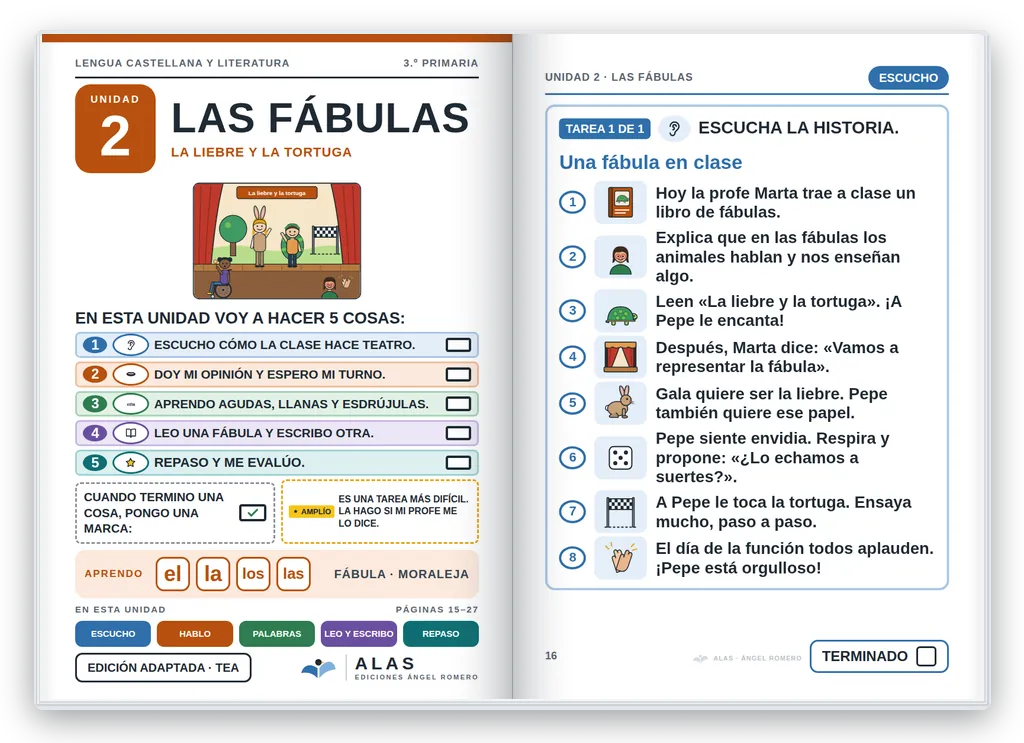This screenshot has height=743, width=1024.
Task: Click the word card la
Action: [213, 574]
